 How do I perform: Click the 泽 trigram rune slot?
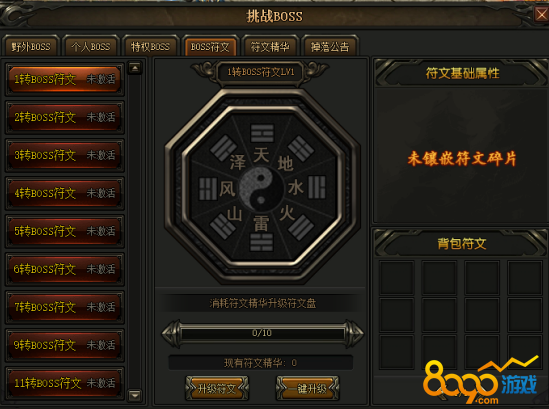(223, 148)
